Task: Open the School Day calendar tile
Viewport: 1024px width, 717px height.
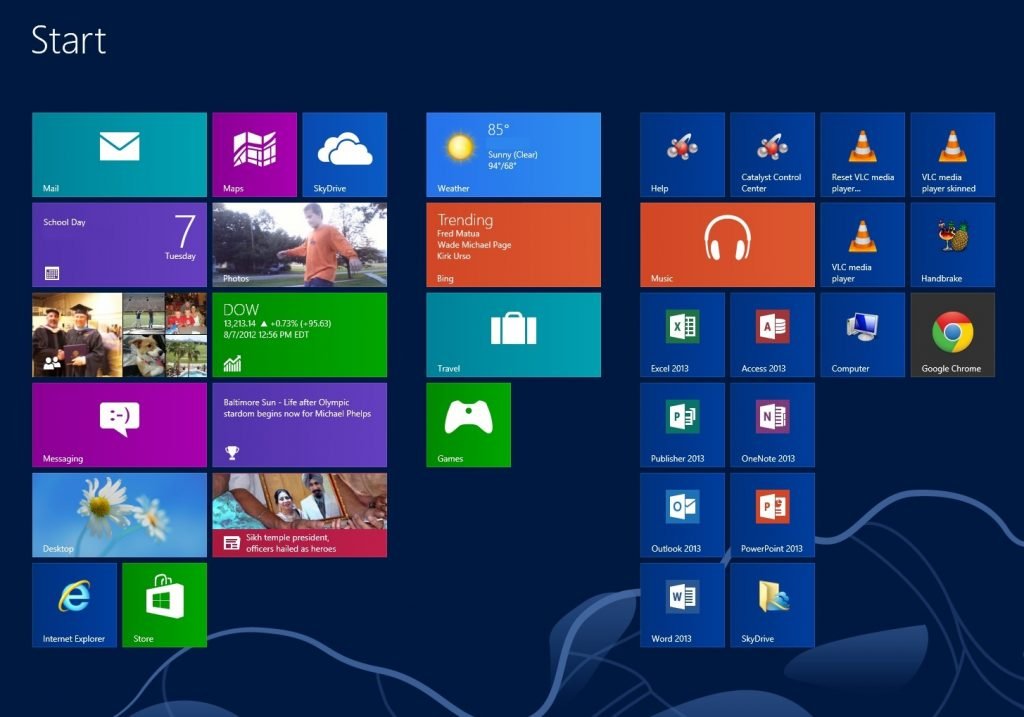Action: coord(119,244)
